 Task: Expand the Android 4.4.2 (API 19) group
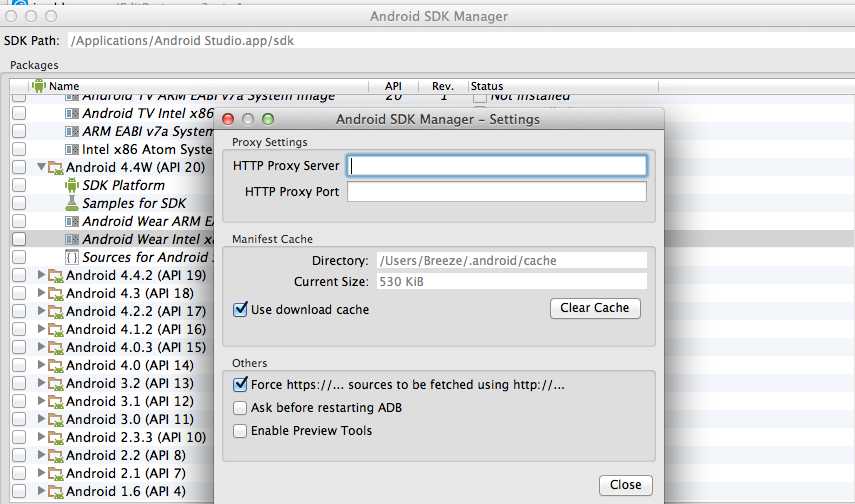[x=41, y=275]
